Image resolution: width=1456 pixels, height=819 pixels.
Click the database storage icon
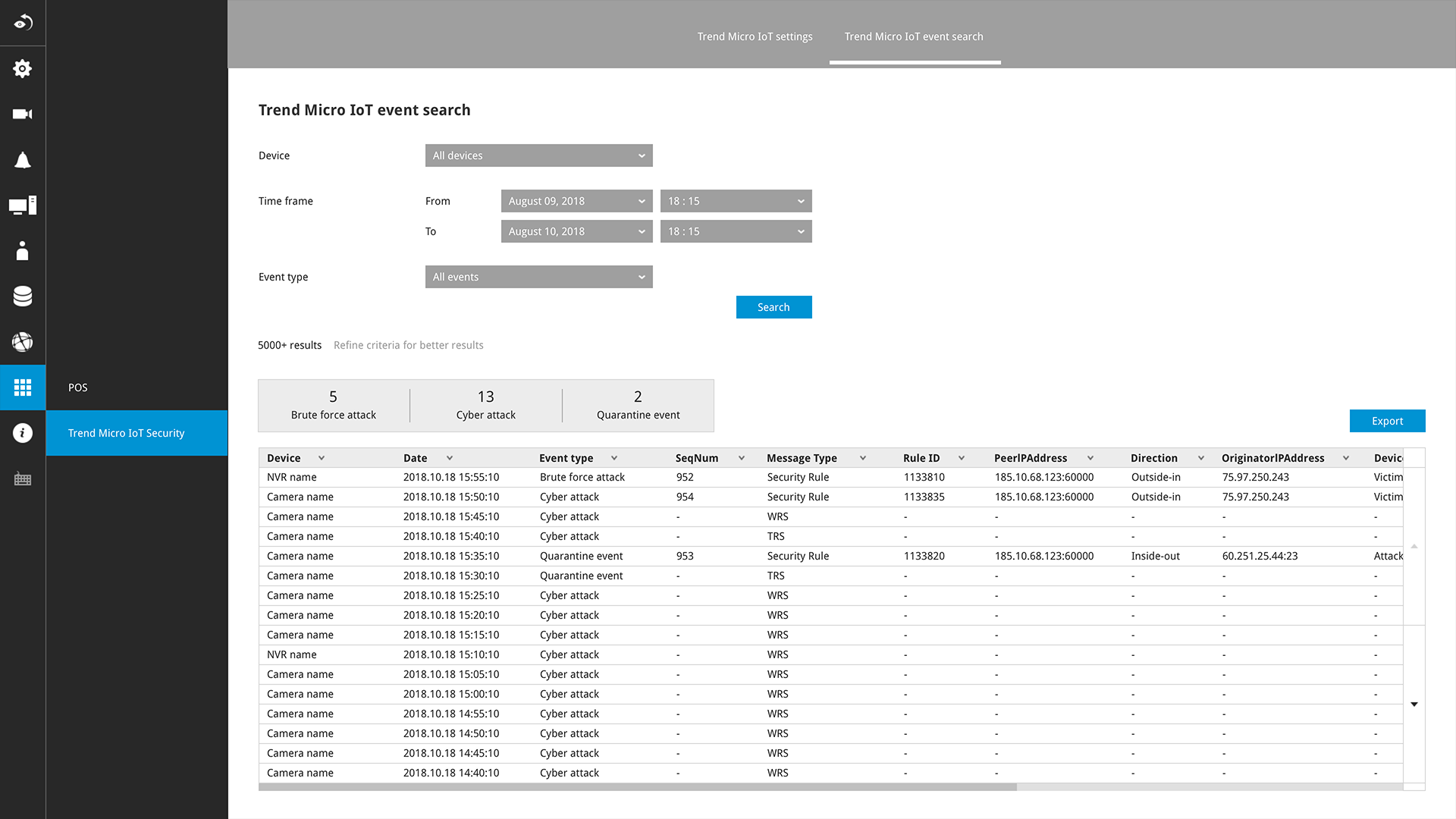click(23, 297)
